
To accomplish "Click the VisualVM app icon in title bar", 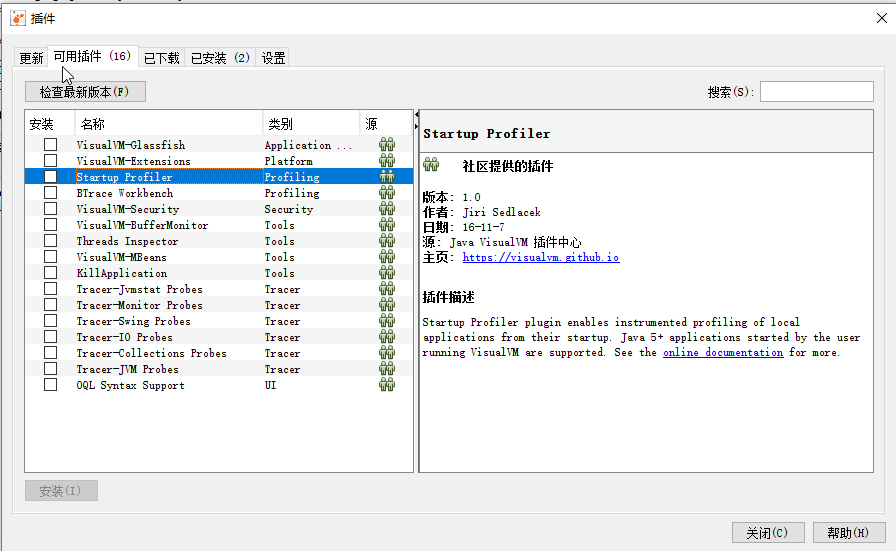I will [18, 18].
